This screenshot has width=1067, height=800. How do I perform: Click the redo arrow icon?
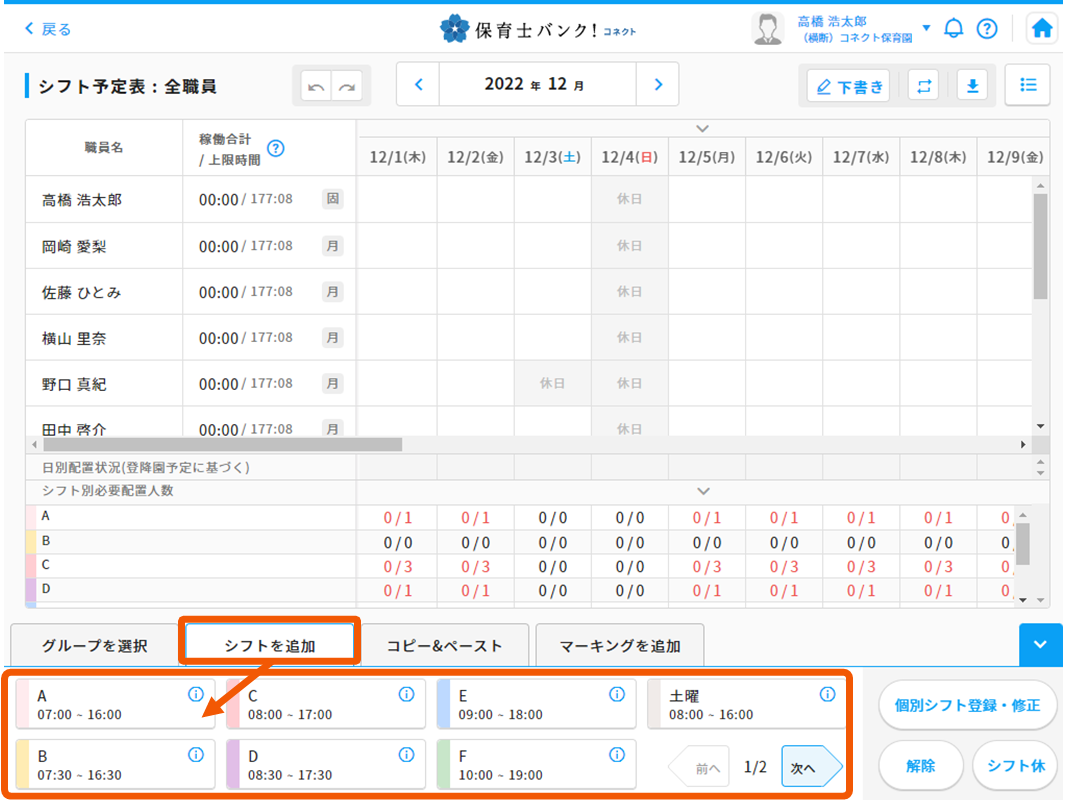click(347, 87)
